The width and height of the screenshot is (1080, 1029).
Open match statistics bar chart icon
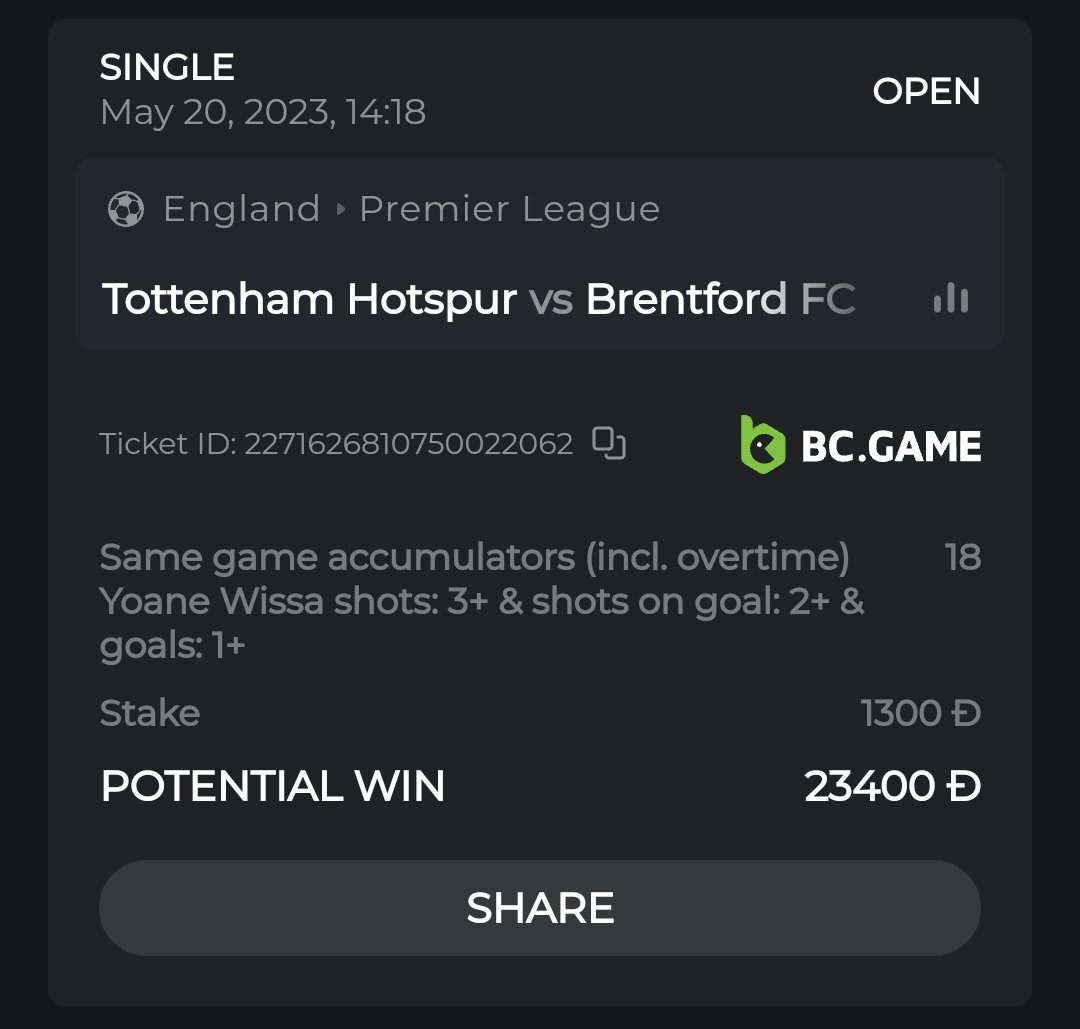pos(950,298)
